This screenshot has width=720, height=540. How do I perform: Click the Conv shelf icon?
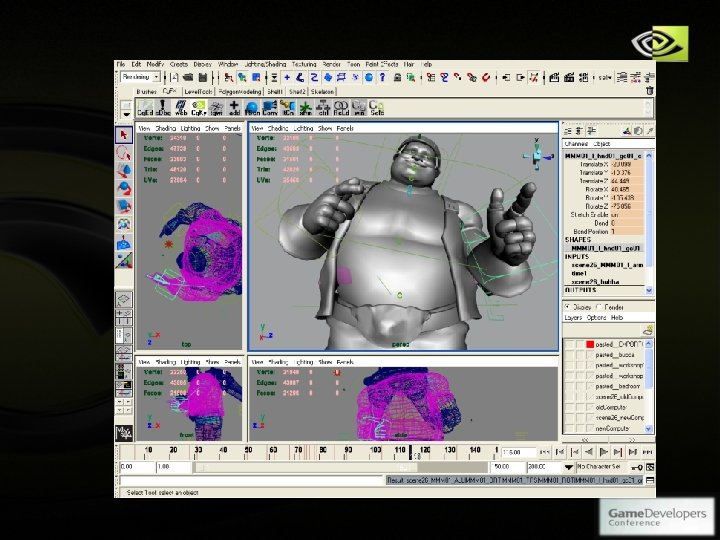point(270,108)
